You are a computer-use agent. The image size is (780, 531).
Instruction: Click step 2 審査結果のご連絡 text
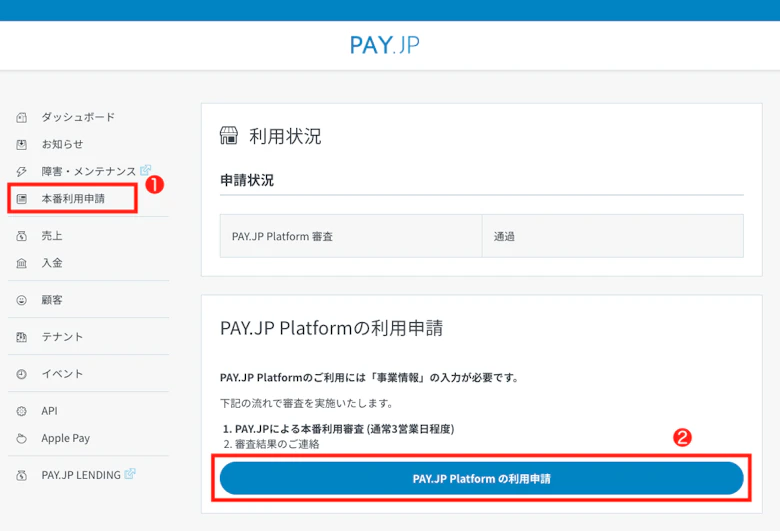pos(271,444)
